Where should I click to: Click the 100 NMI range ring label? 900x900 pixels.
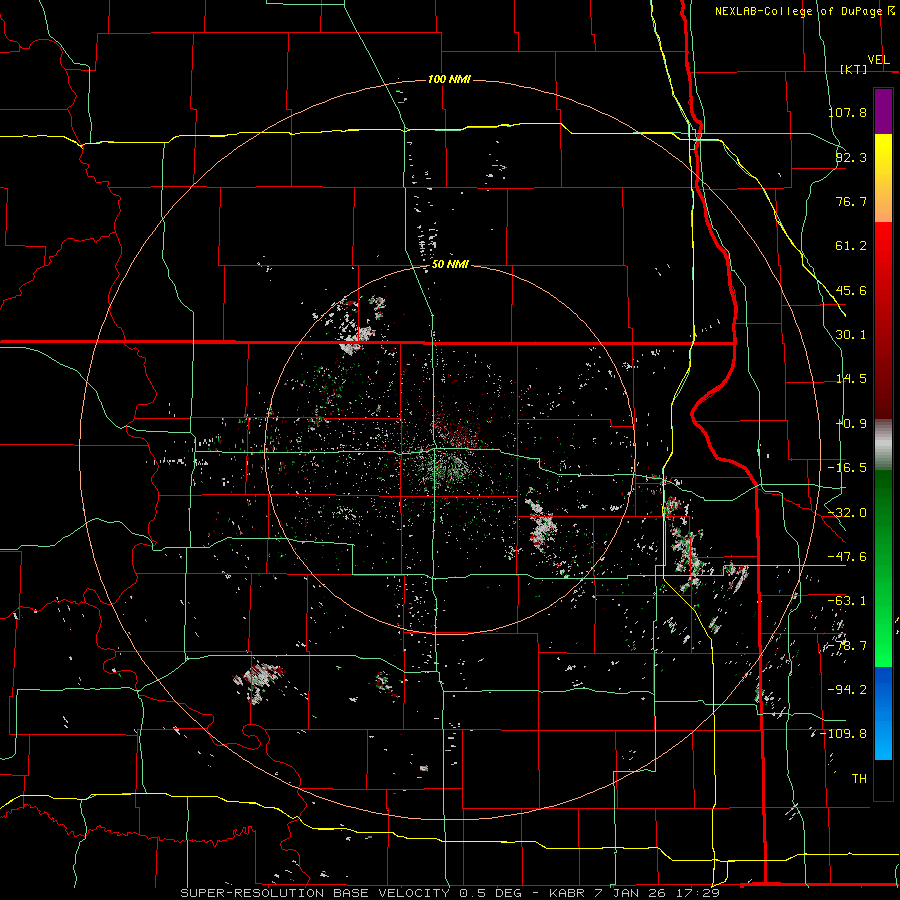[x=449, y=79]
